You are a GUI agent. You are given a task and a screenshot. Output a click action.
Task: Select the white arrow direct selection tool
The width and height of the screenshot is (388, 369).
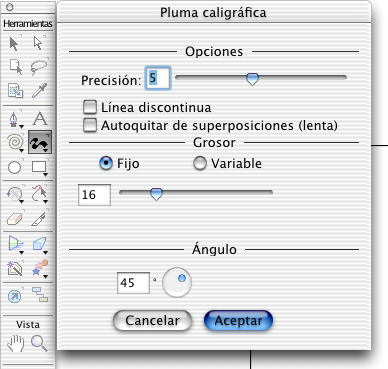click(x=38, y=43)
